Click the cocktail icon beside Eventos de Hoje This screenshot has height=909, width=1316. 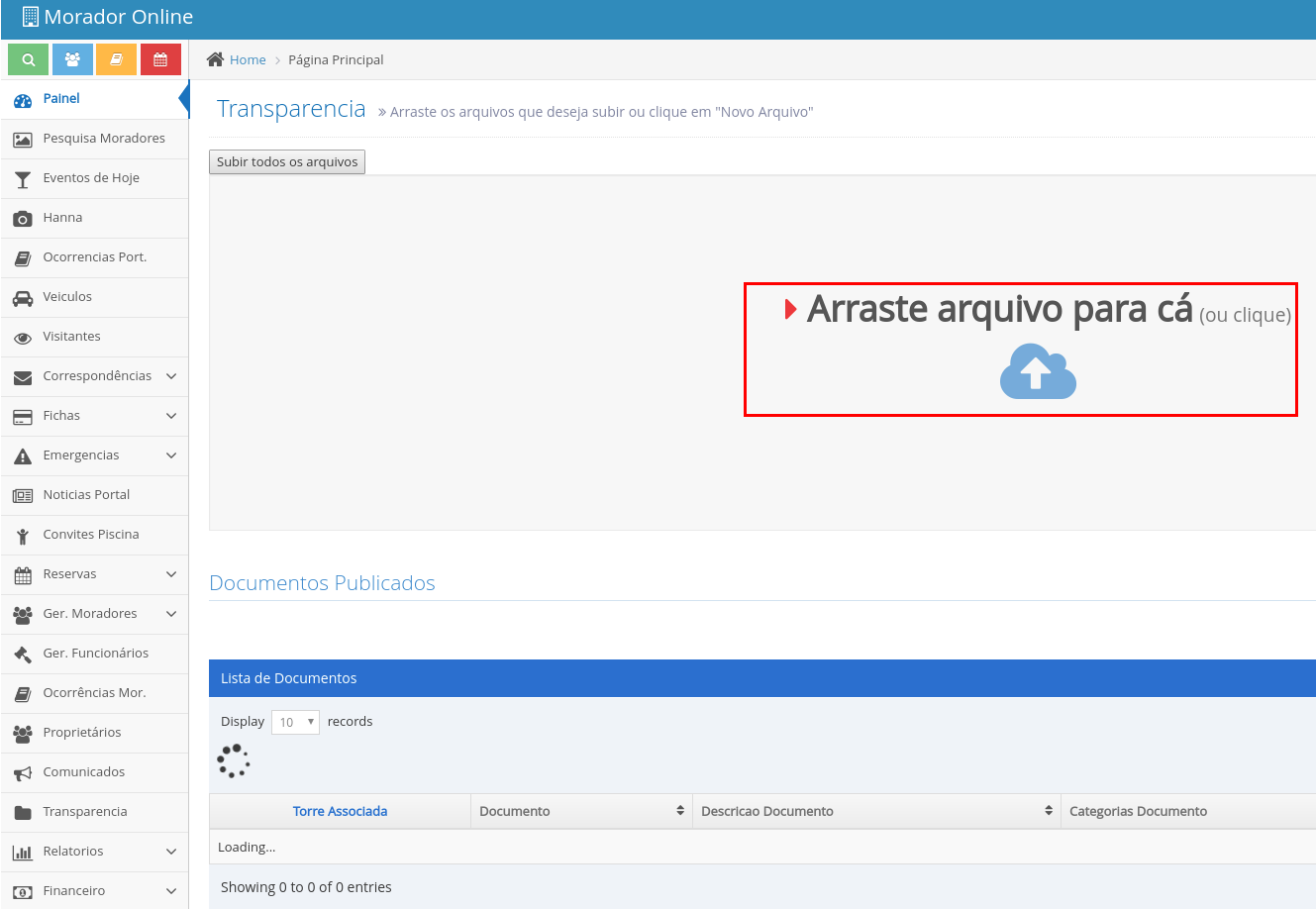[x=20, y=178]
